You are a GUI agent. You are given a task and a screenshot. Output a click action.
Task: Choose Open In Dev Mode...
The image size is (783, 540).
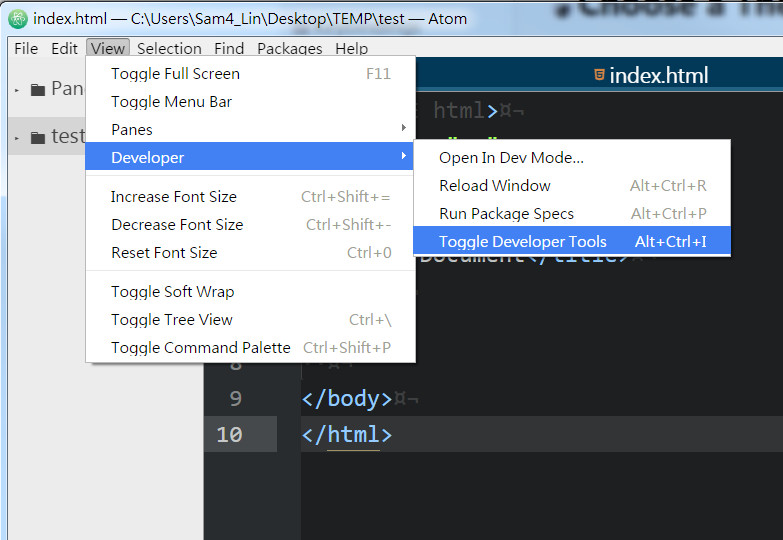[x=572, y=158]
